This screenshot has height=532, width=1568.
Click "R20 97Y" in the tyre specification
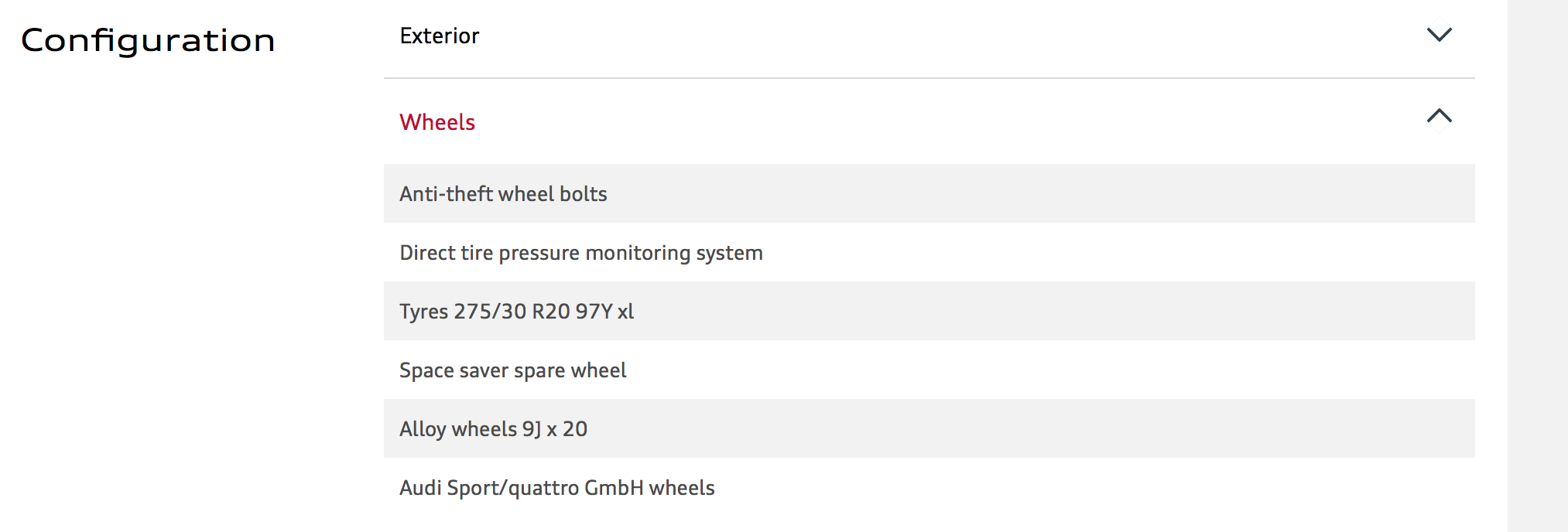click(572, 312)
